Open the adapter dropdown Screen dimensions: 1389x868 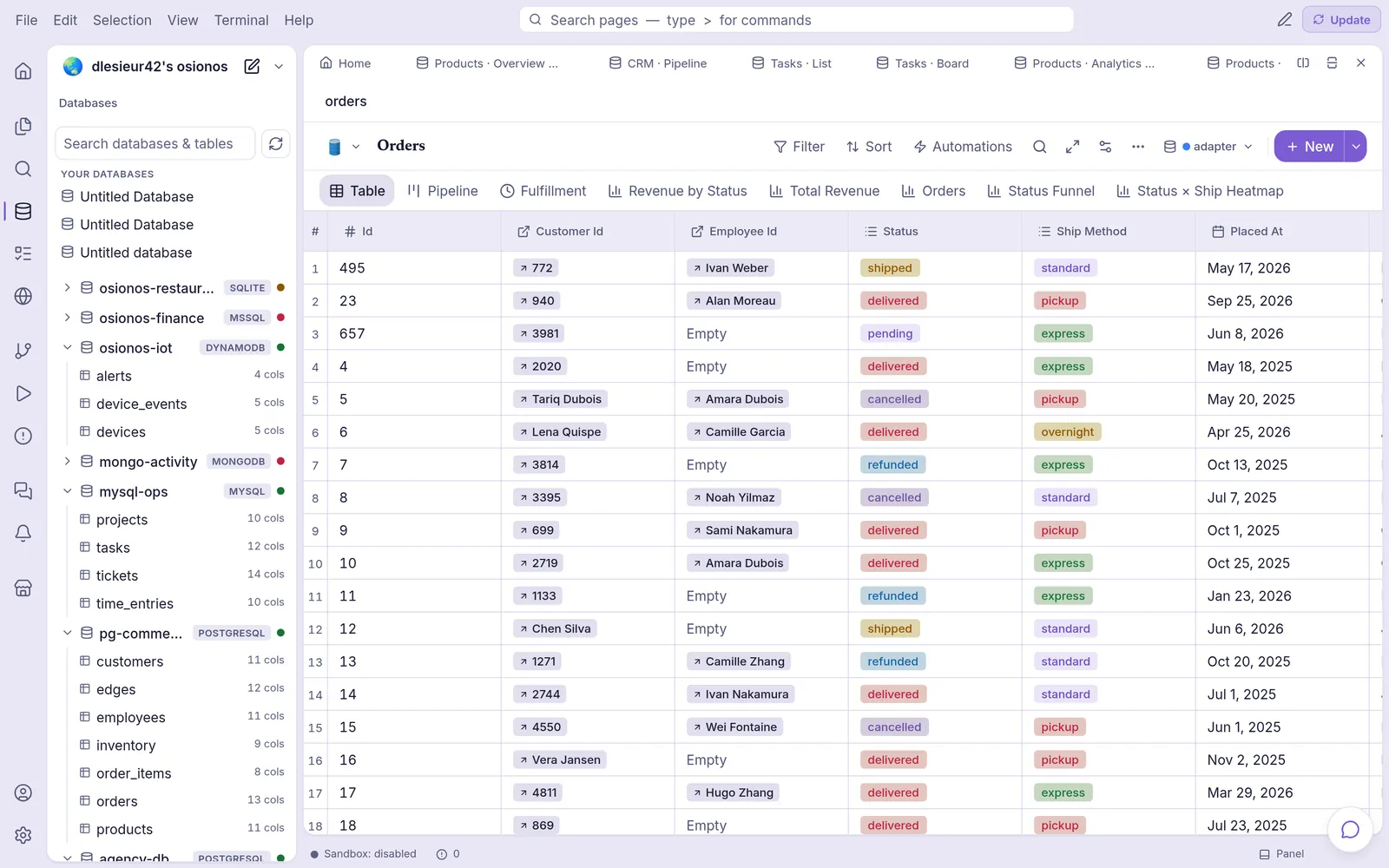pyautogui.click(x=1208, y=147)
